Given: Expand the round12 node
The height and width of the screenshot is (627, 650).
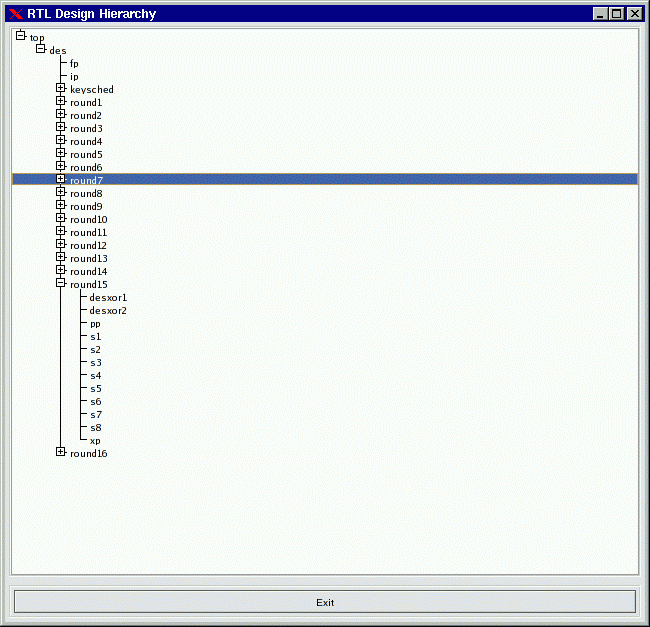Looking at the screenshot, I should tap(61, 244).
